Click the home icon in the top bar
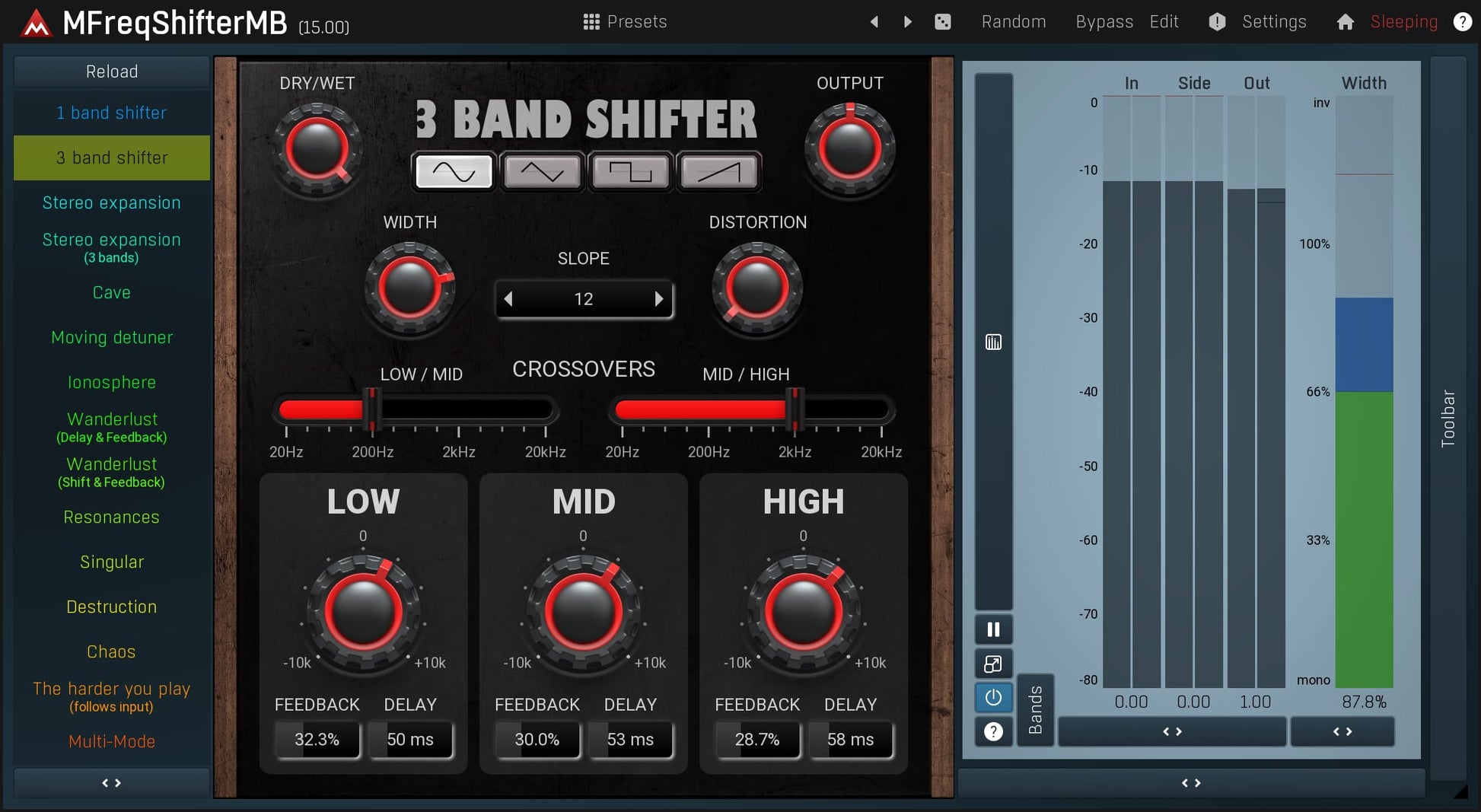Viewport: 1481px width, 812px height. [x=1345, y=21]
